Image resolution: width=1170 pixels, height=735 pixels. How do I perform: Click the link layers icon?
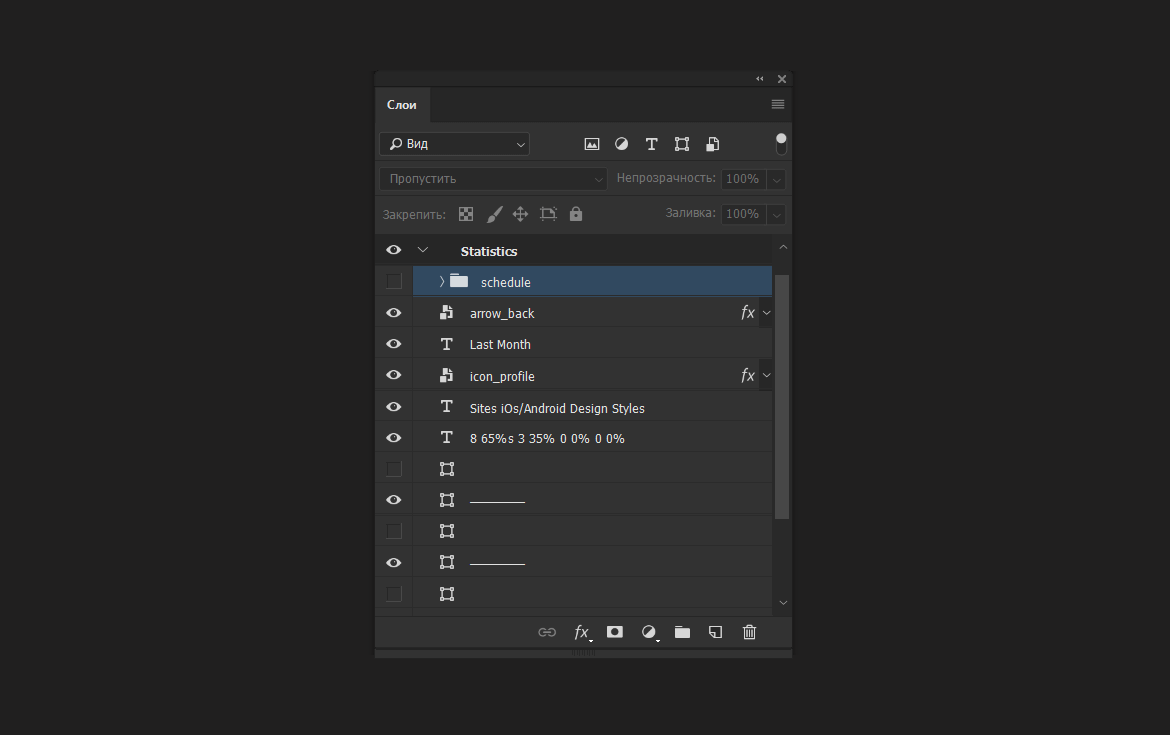point(547,632)
